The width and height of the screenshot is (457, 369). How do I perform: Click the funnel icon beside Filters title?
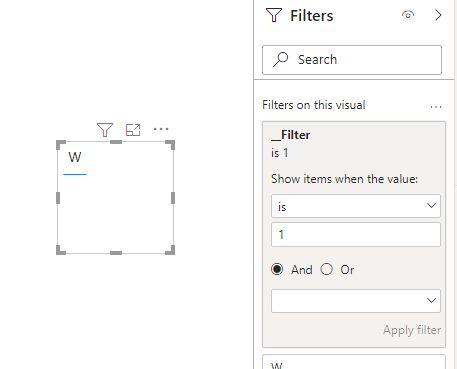click(x=274, y=15)
